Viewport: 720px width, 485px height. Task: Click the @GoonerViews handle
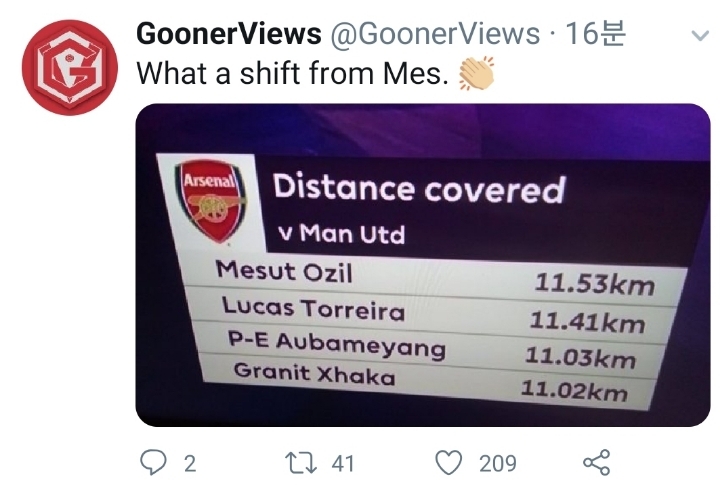point(435,33)
